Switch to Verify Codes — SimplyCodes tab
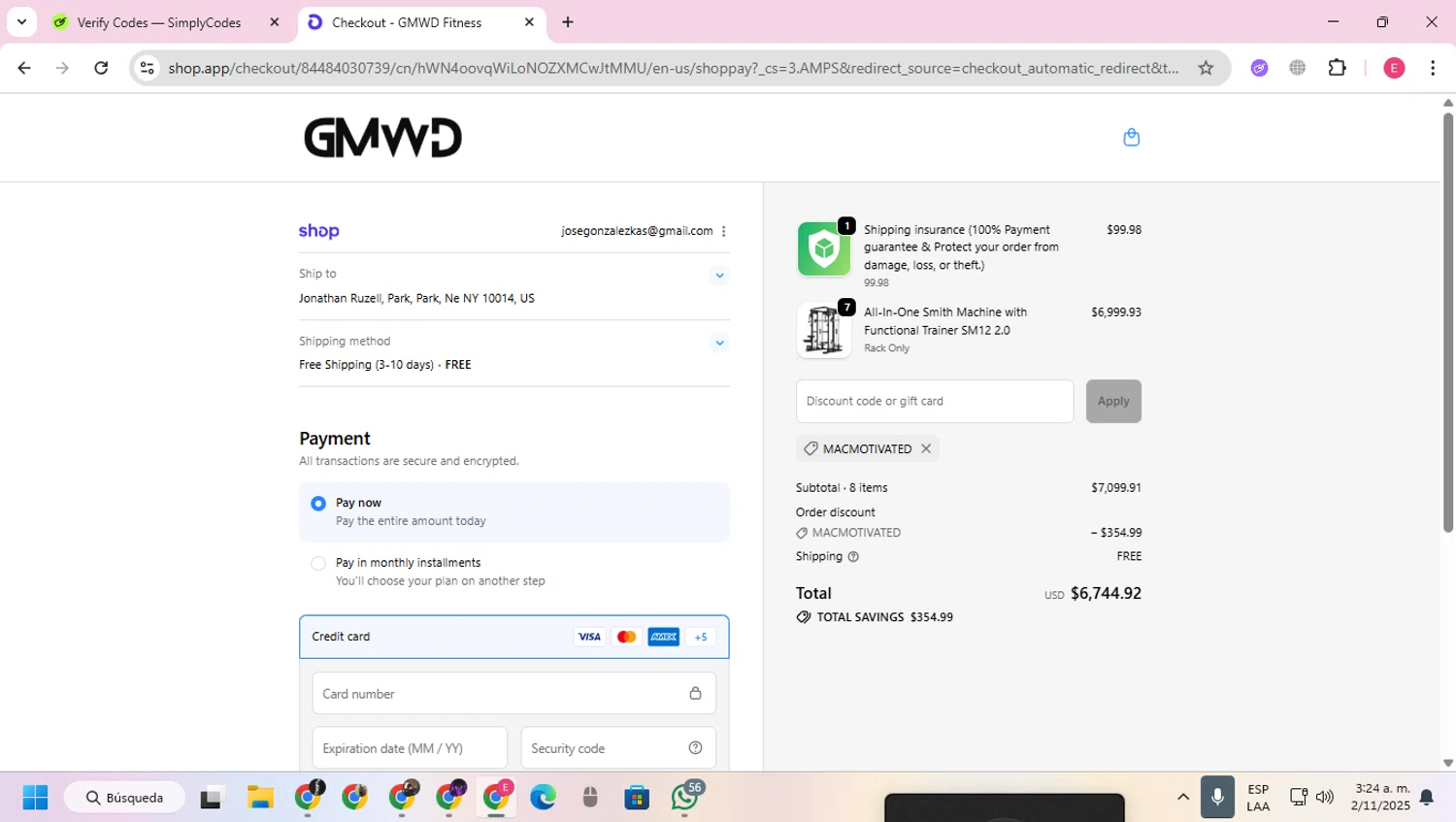 (158, 22)
